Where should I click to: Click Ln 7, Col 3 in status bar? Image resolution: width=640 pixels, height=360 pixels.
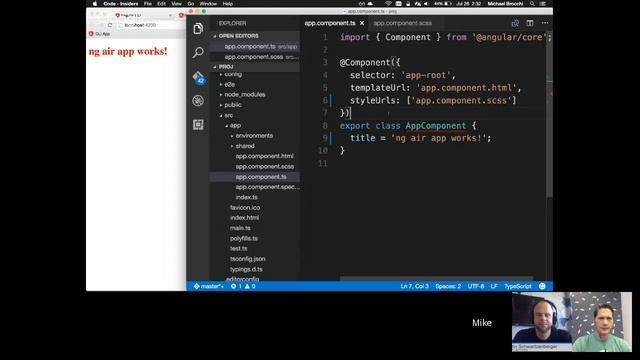tap(414, 286)
